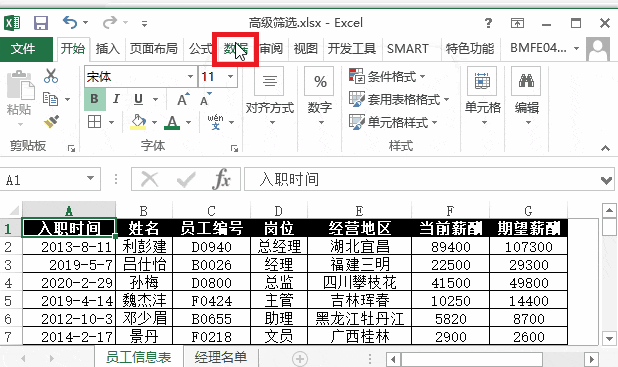Click the phonetic guide wén icon
Screen dimensions: 618x367
216,122
